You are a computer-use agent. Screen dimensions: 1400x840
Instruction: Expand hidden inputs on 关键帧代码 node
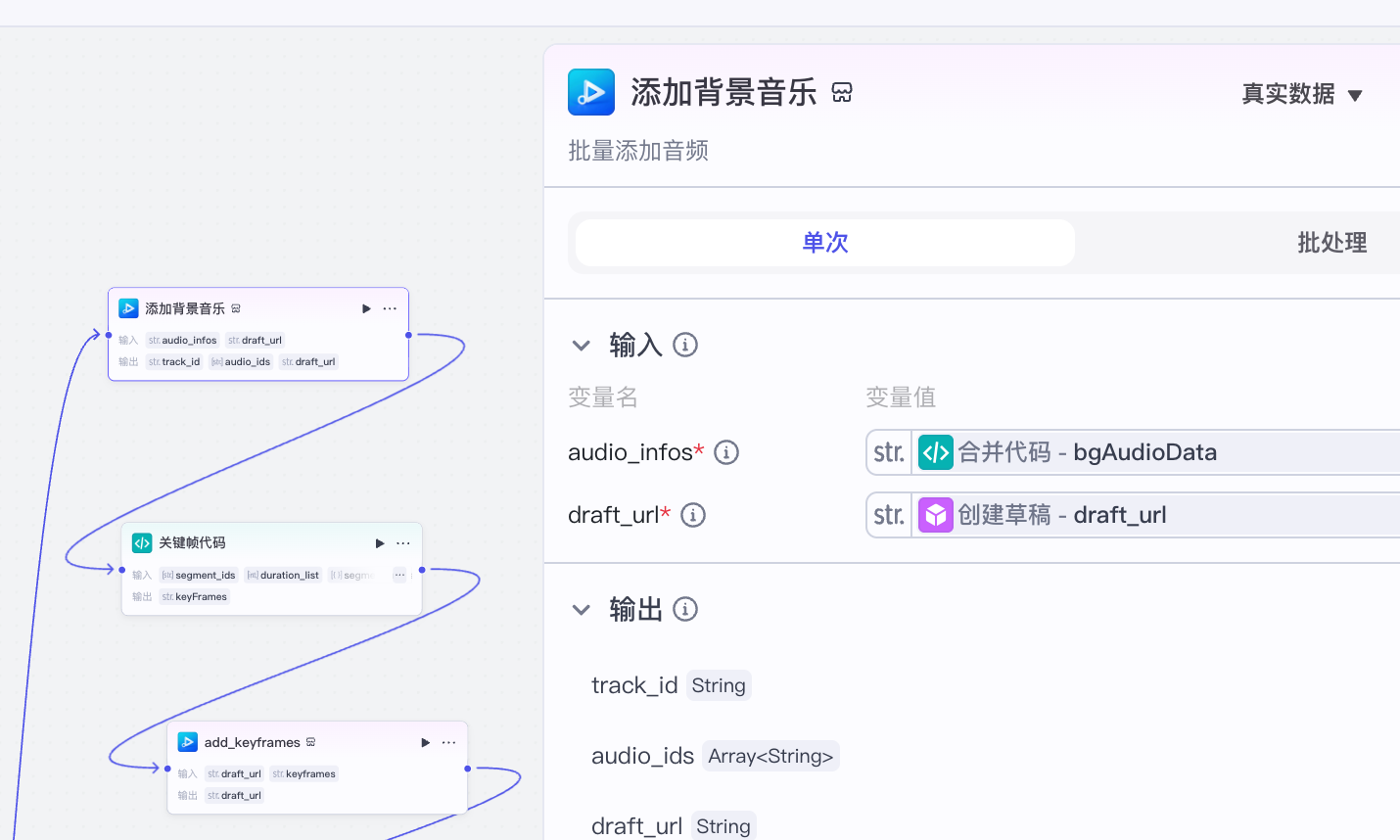(399, 575)
